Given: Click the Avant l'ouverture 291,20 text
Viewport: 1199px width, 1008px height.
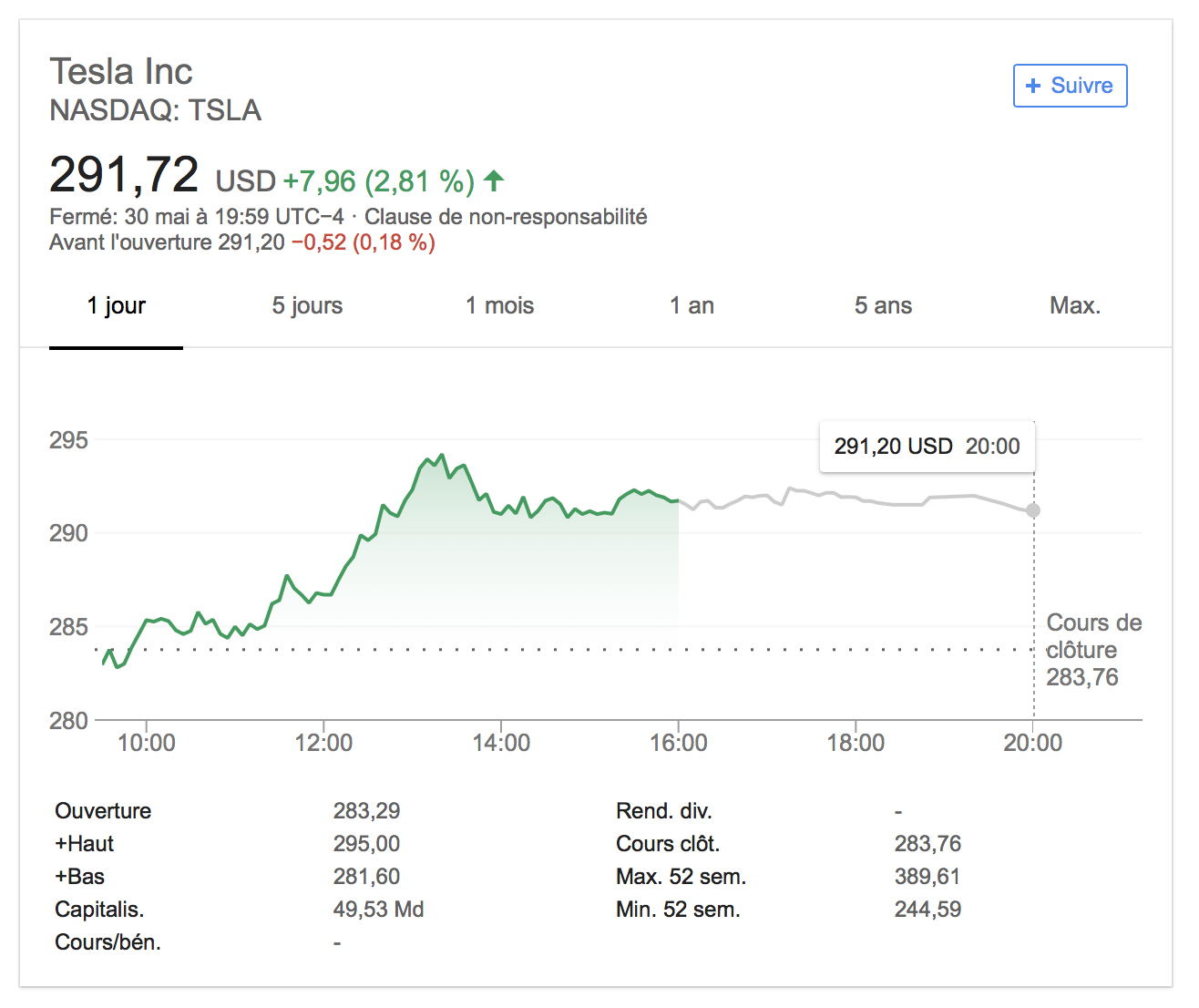Looking at the screenshot, I should click(x=167, y=242).
